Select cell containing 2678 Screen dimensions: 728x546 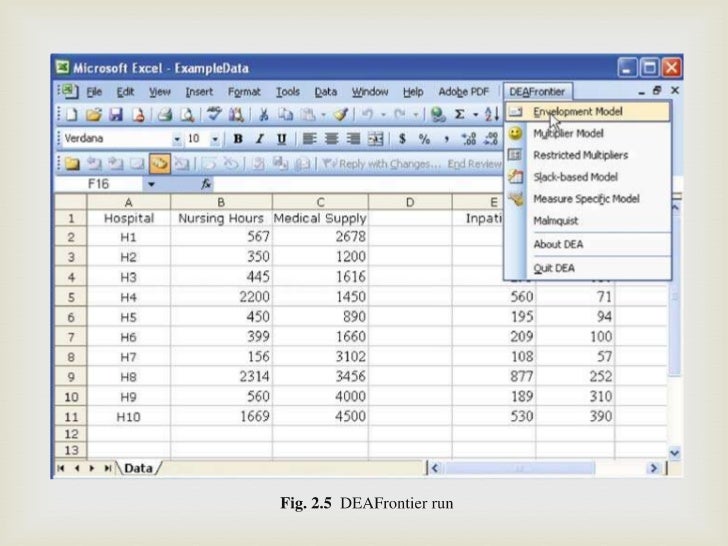pos(320,237)
